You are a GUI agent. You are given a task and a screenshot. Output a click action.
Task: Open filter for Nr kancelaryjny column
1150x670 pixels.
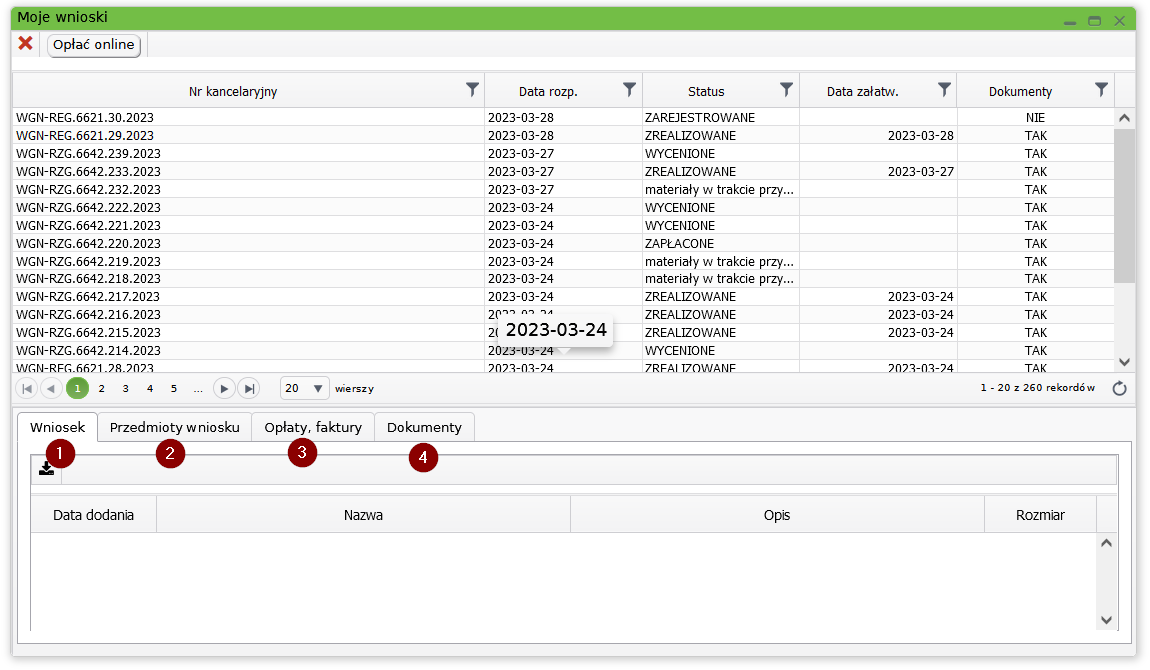click(473, 90)
